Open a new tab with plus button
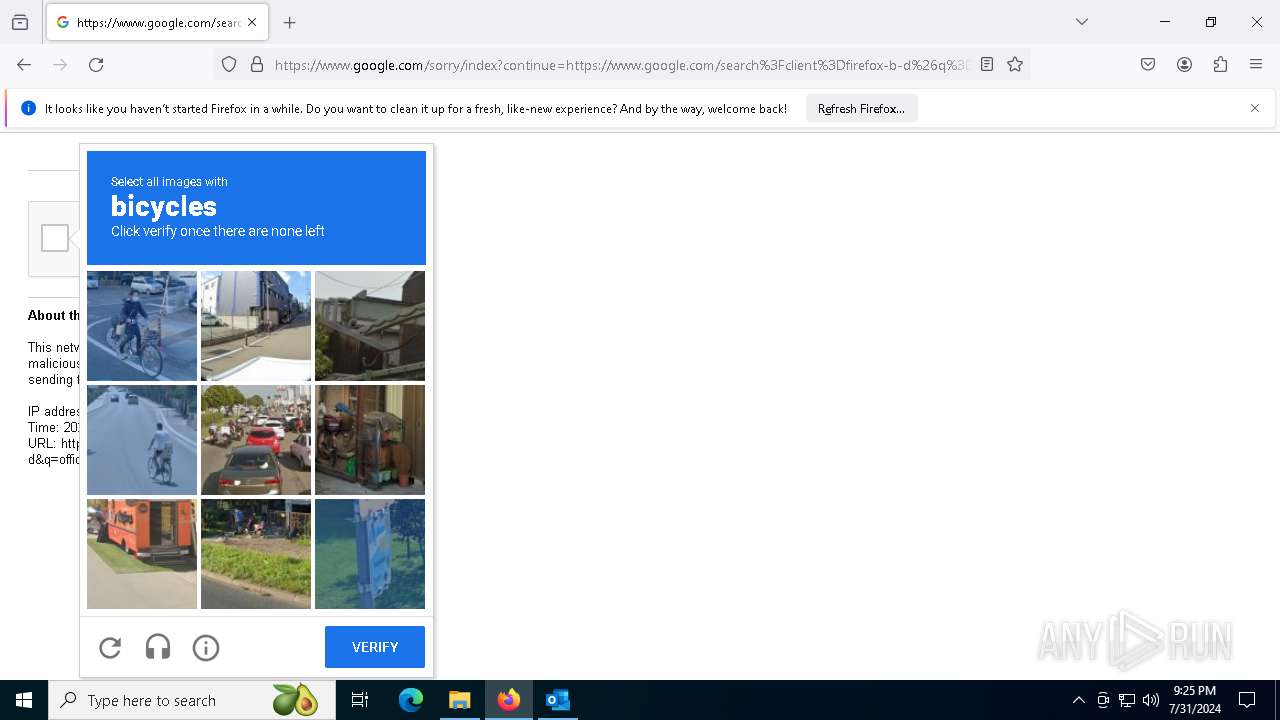Viewport: 1280px width, 720px height. coord(290,22)
